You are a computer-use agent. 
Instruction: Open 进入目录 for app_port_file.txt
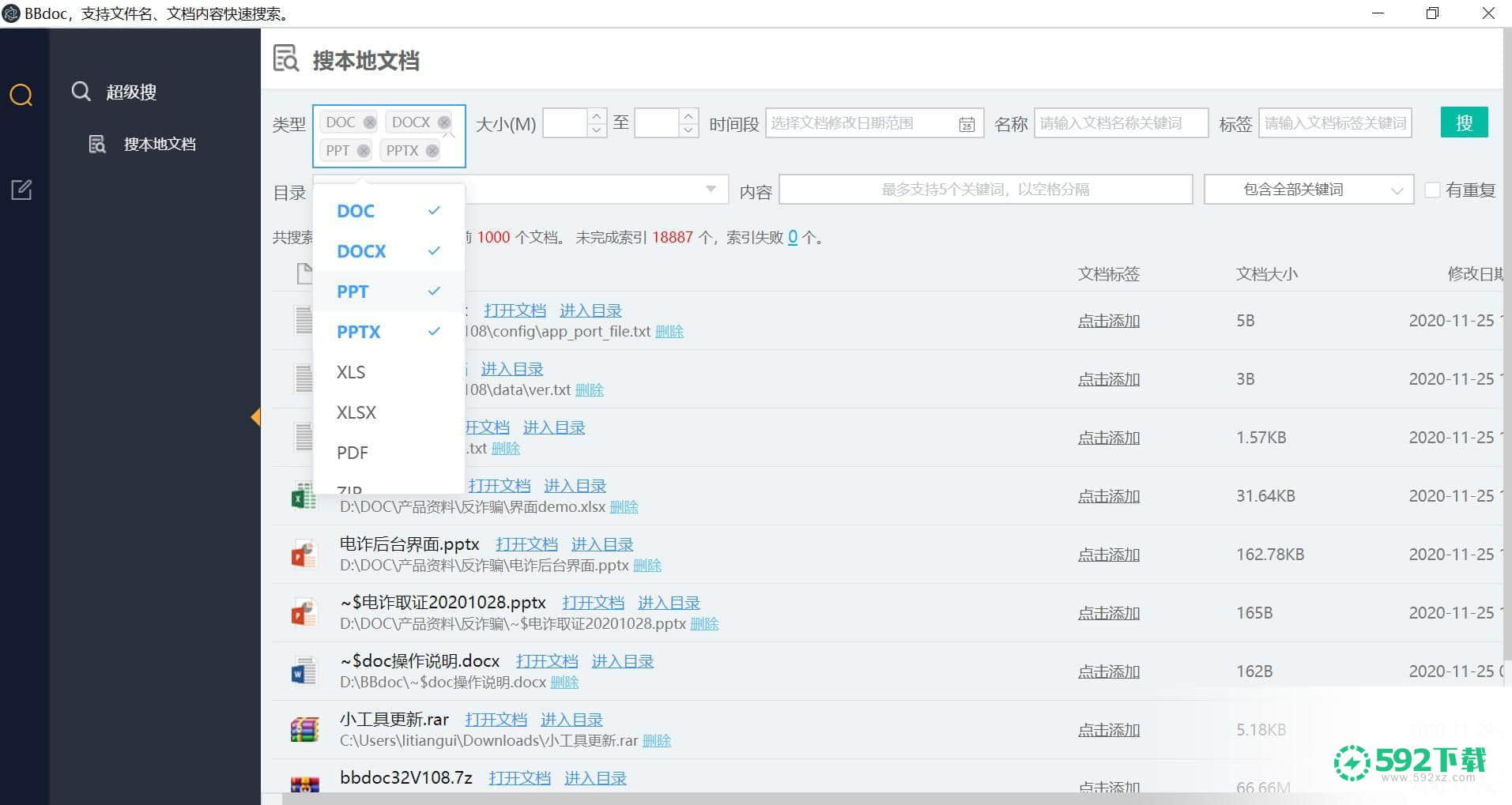tap(590, 310)
